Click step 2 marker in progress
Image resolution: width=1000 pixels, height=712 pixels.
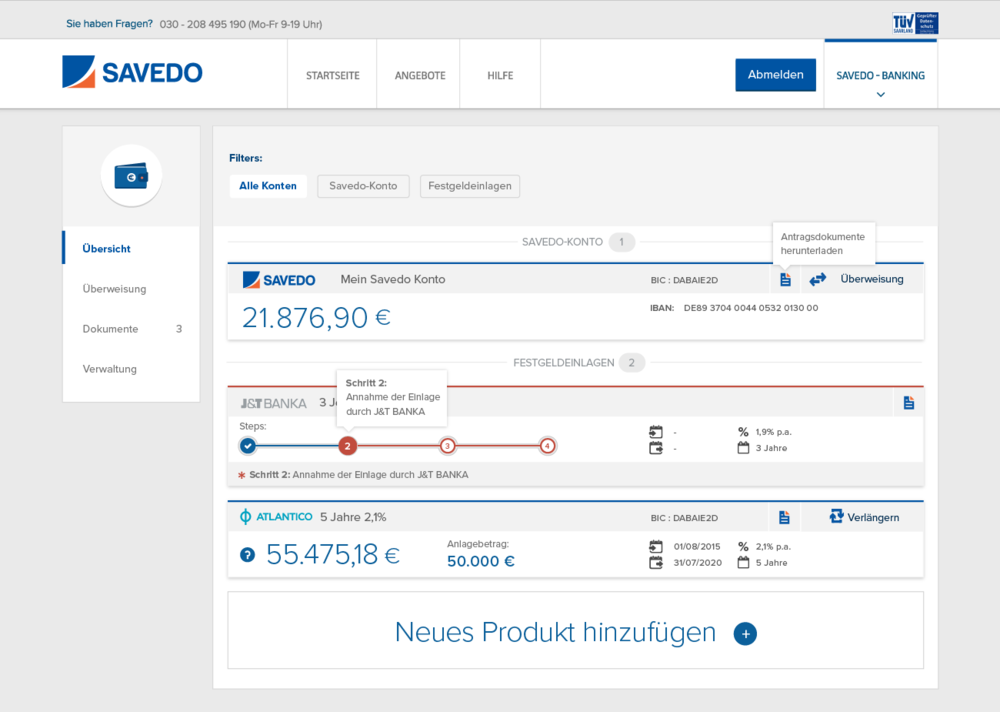pos(348,446)
